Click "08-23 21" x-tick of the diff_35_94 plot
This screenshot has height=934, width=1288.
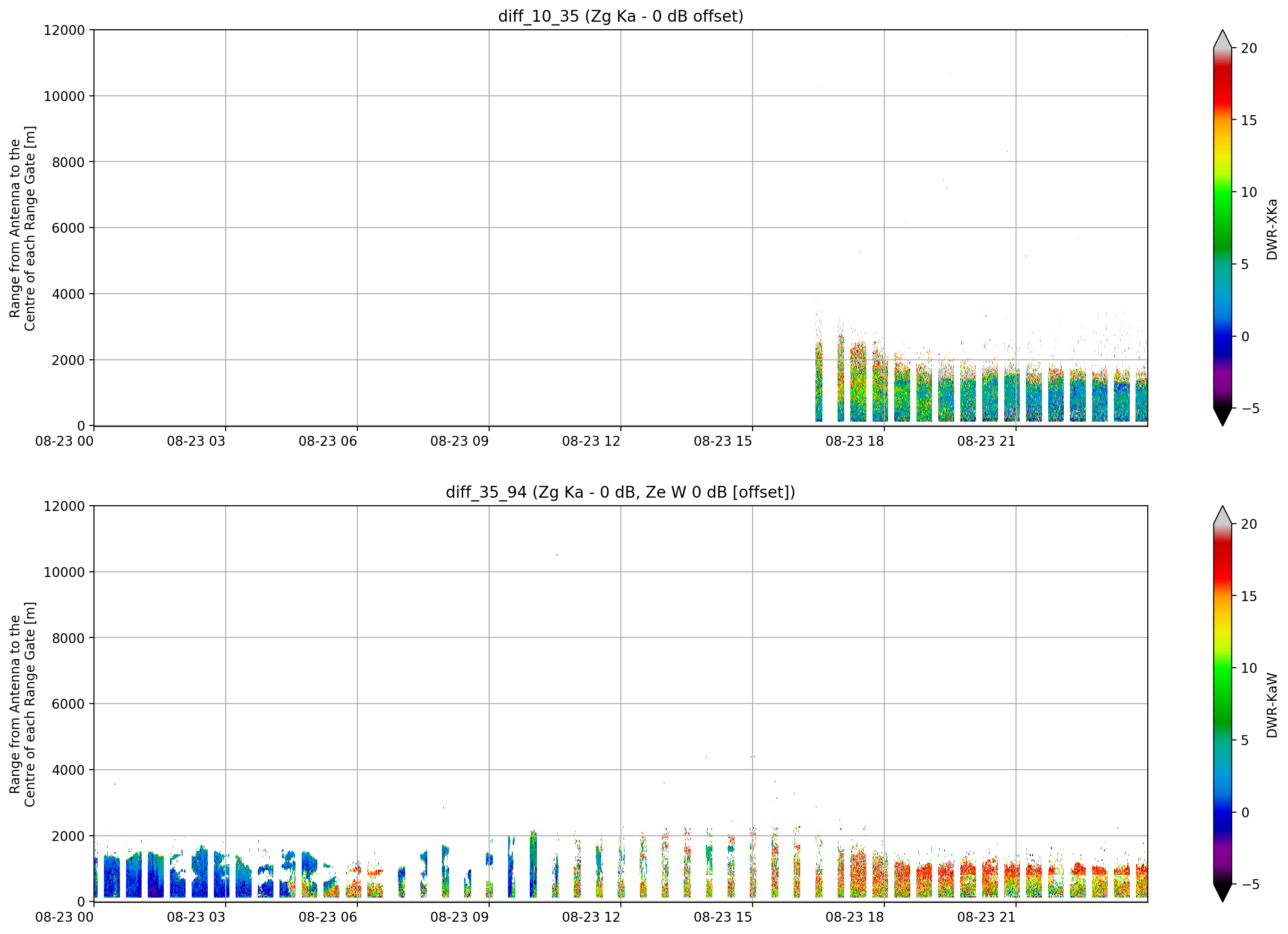(x=986, y=917)
